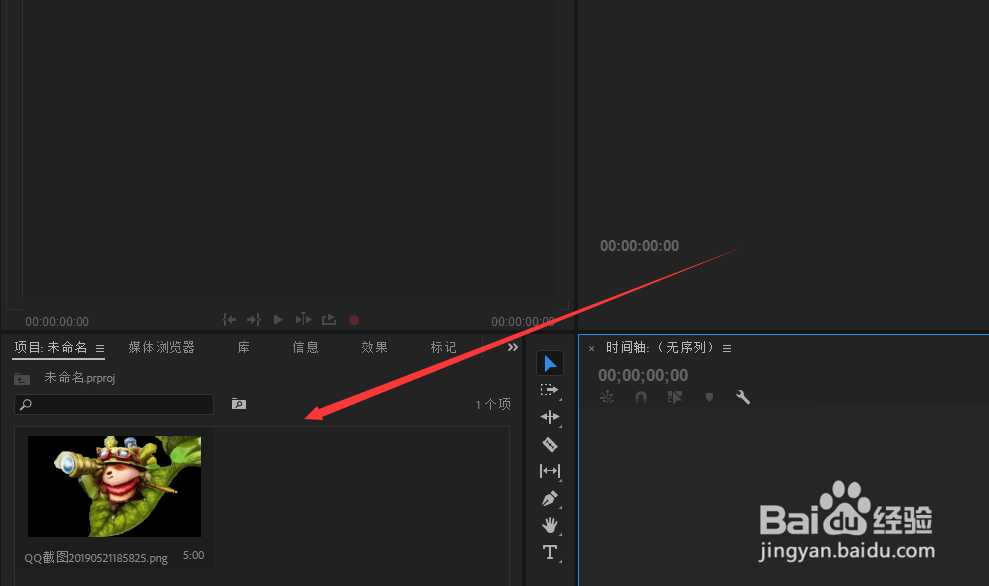Open the timeline panel menu

[x=727, y=348]
